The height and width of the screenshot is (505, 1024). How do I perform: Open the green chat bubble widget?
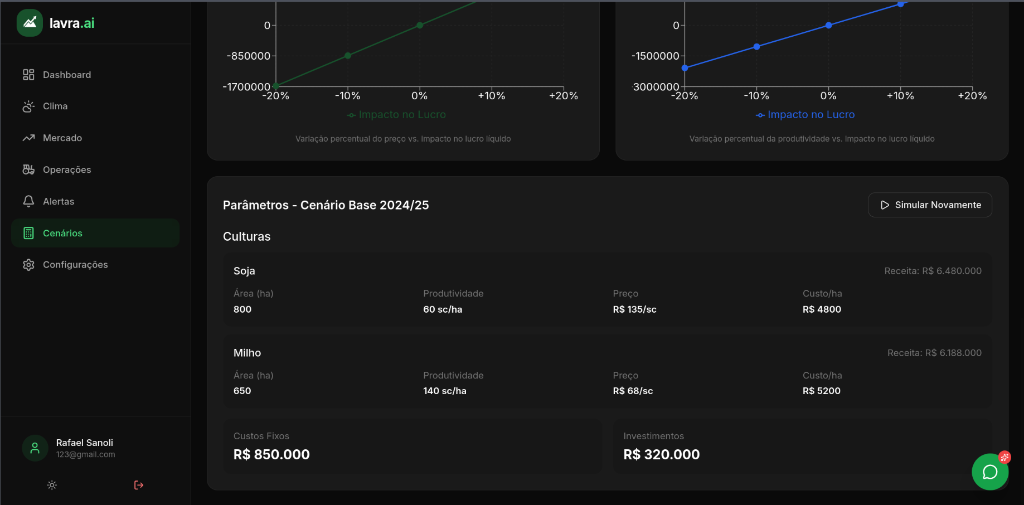pos(990,472)
